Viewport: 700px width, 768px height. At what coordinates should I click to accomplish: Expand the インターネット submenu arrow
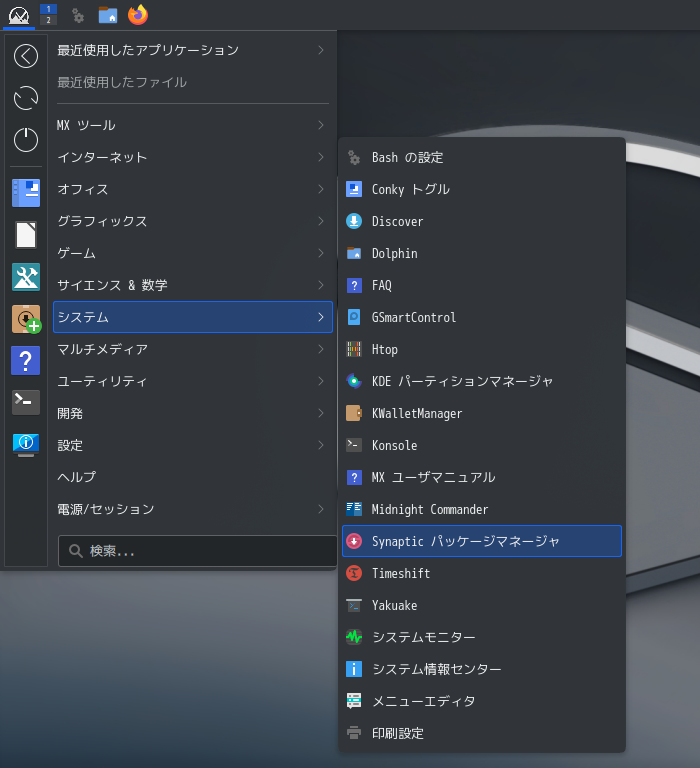pos(321,157)
